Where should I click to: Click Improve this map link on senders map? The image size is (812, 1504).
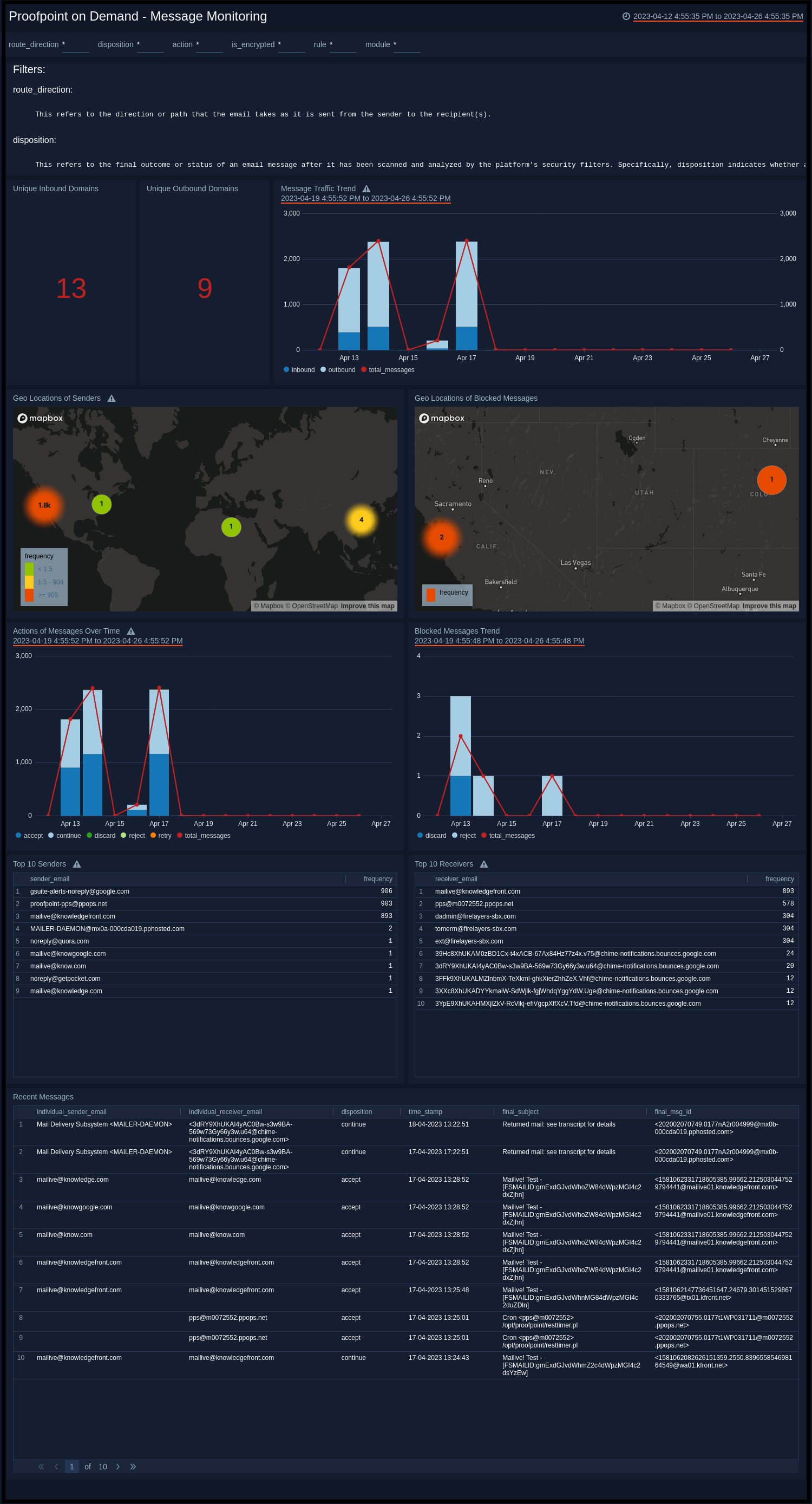click(367, 606)
